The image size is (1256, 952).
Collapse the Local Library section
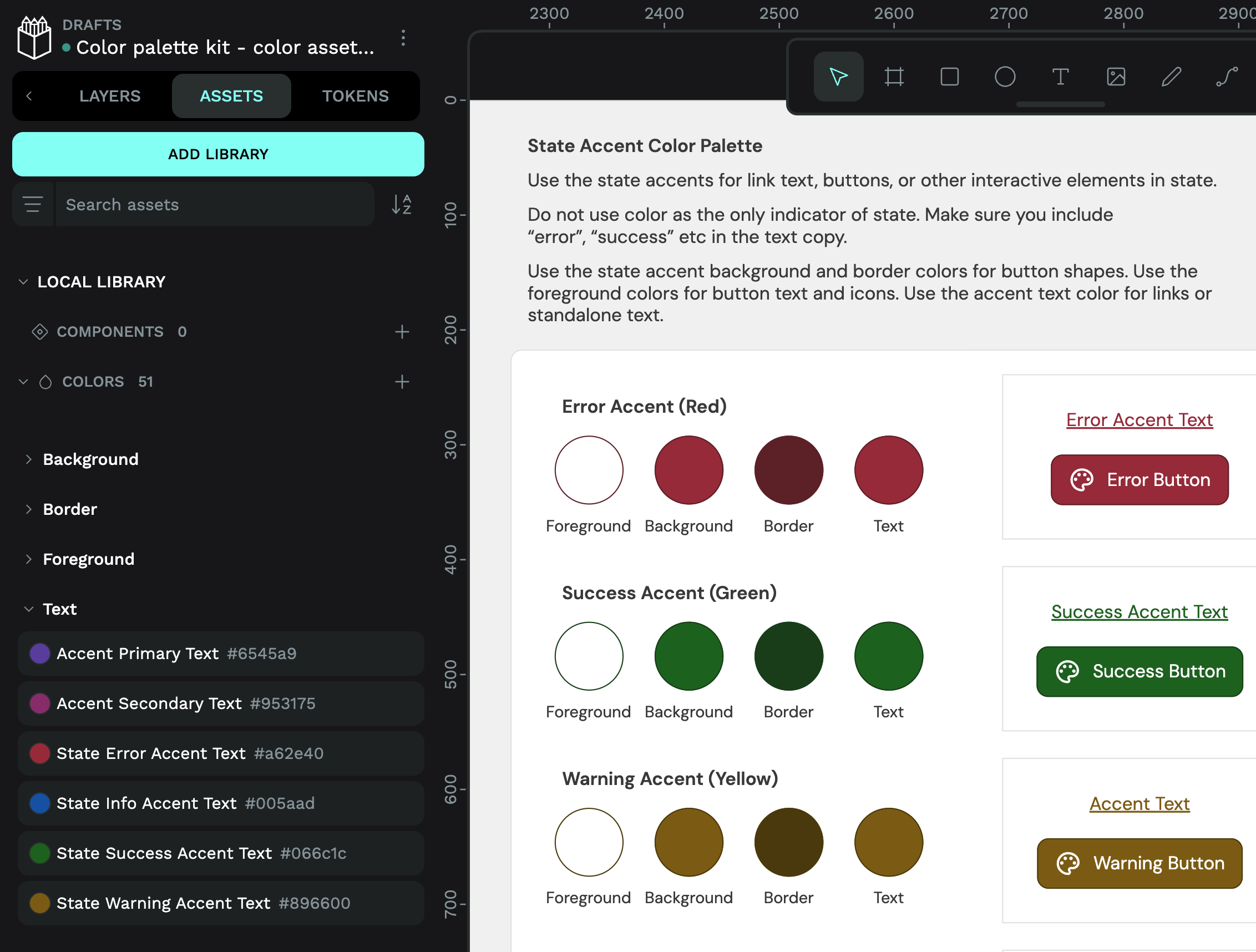(x=23, y=282)
